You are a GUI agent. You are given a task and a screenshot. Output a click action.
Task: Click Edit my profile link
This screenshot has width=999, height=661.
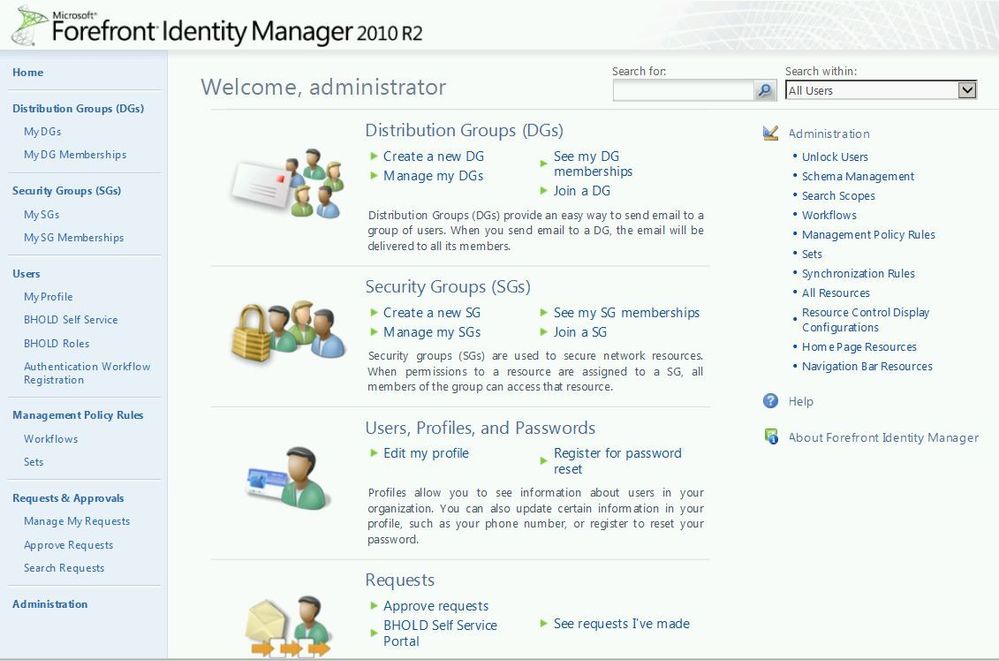(426, 453)
